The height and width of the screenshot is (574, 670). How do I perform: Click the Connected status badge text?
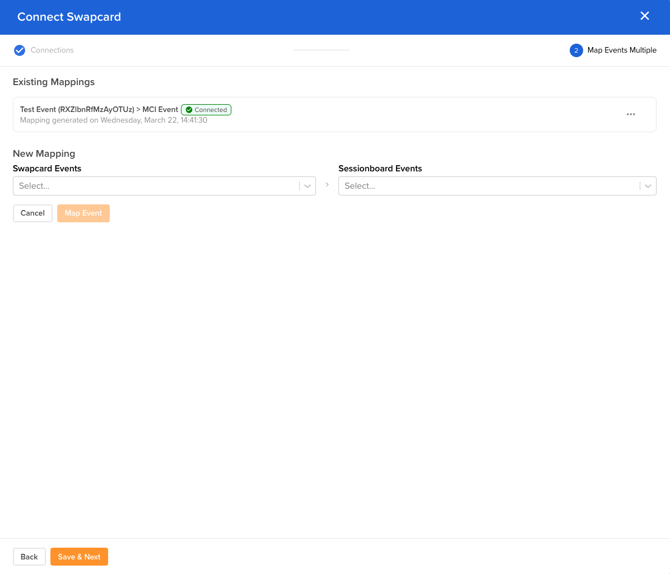[211, 110]
